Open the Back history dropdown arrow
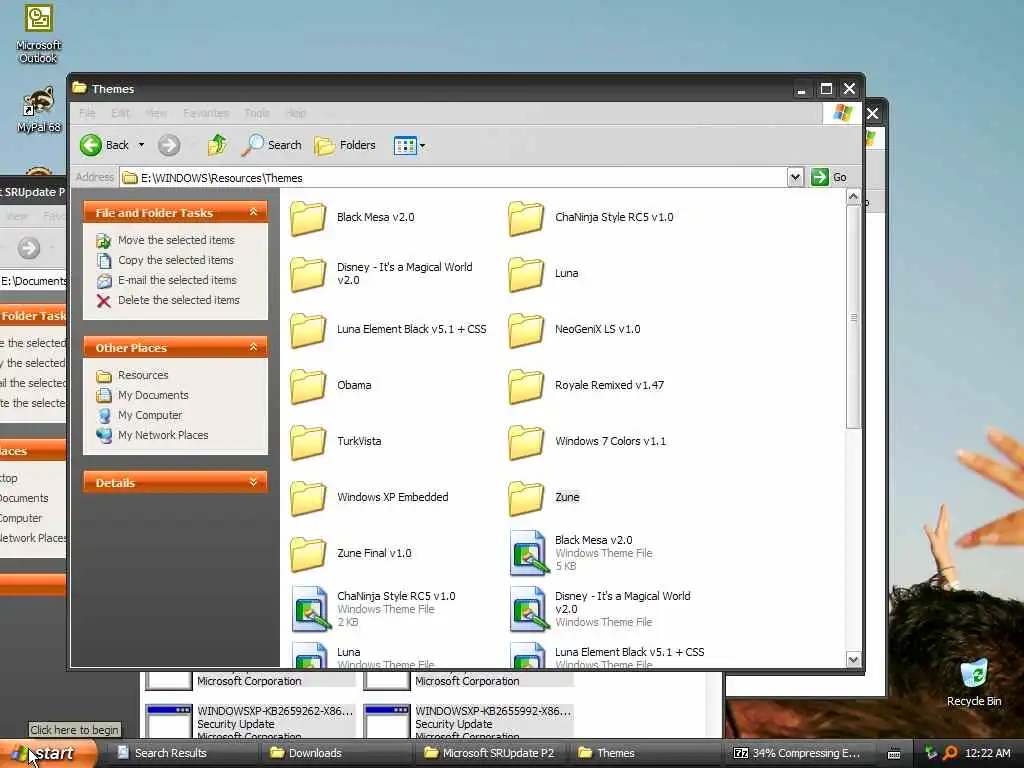 click(x=141, y=145)
